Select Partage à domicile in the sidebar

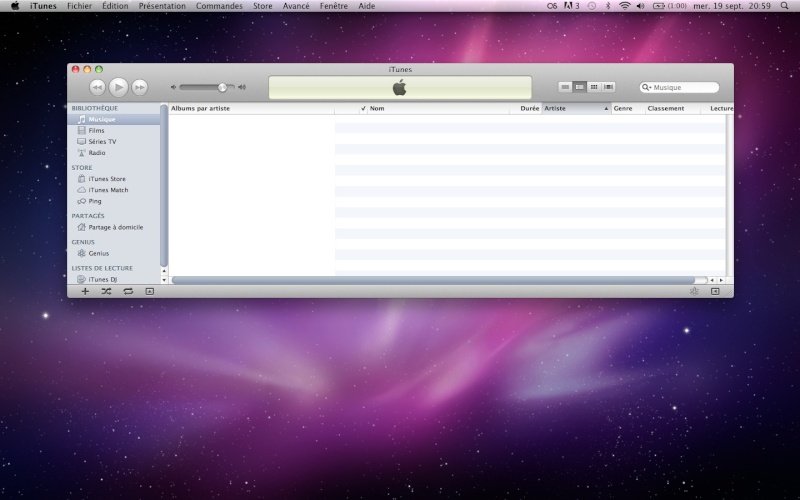tap(114, 227)
